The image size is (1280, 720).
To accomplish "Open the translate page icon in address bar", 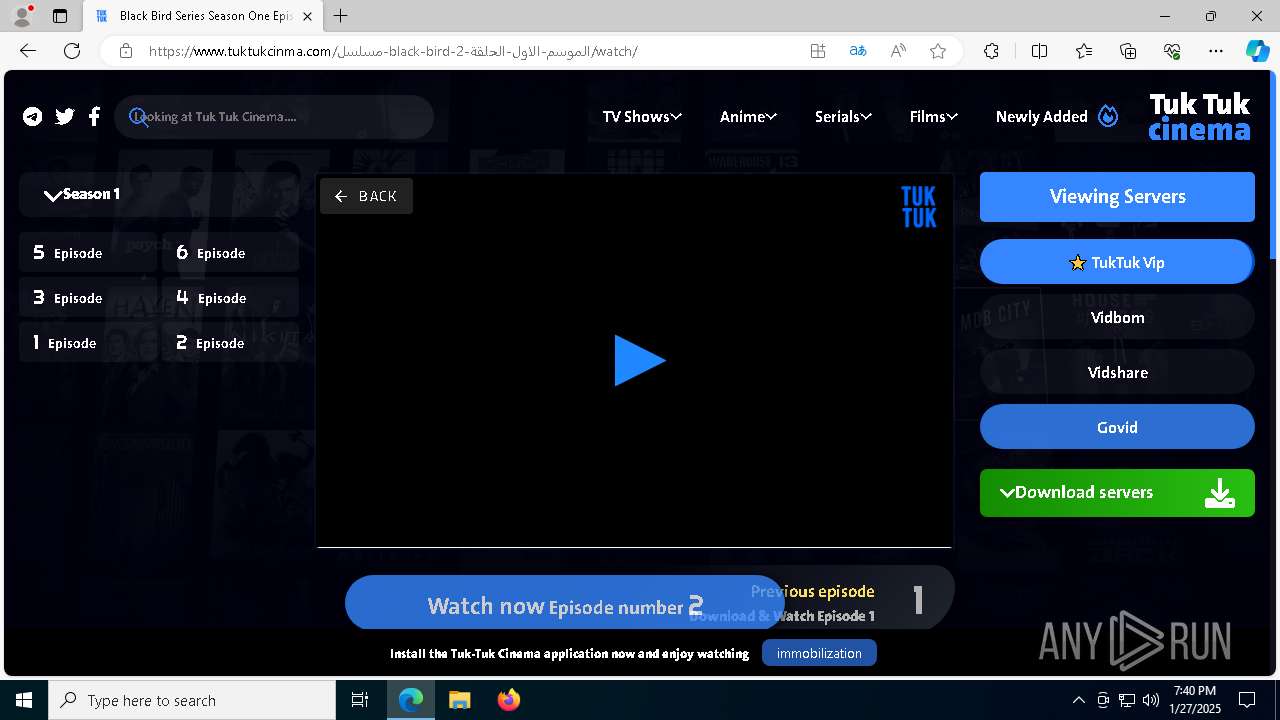I will click(858, 51).
